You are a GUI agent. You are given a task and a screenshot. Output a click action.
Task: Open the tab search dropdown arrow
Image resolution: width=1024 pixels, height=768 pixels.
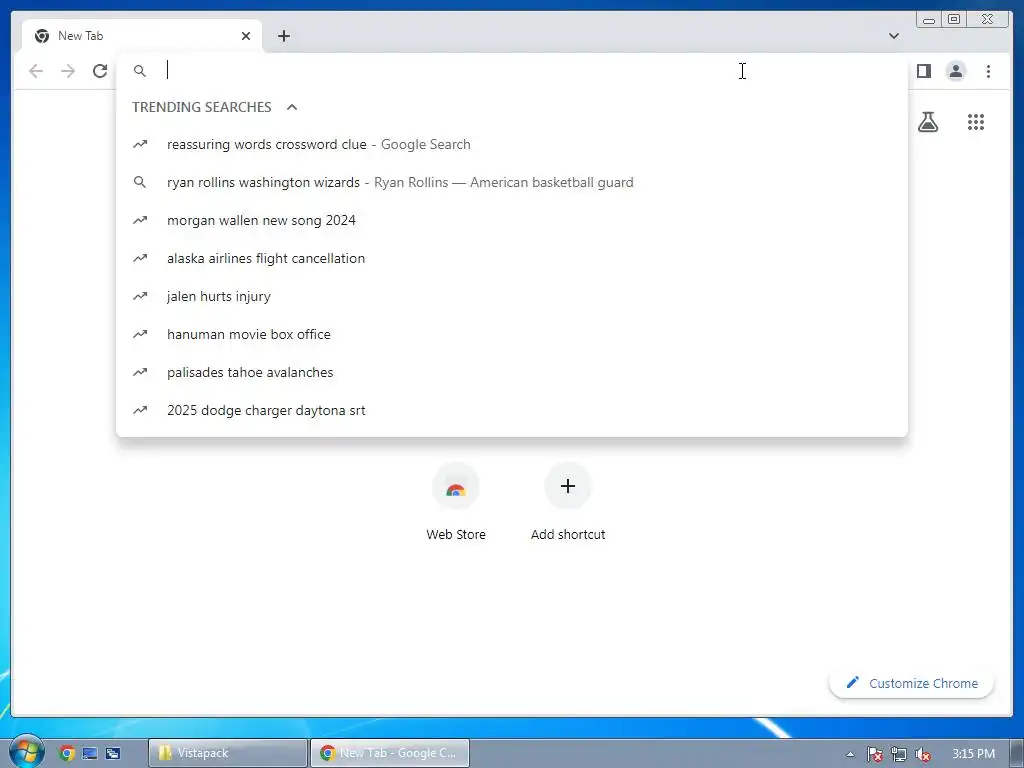pos(893,36)
